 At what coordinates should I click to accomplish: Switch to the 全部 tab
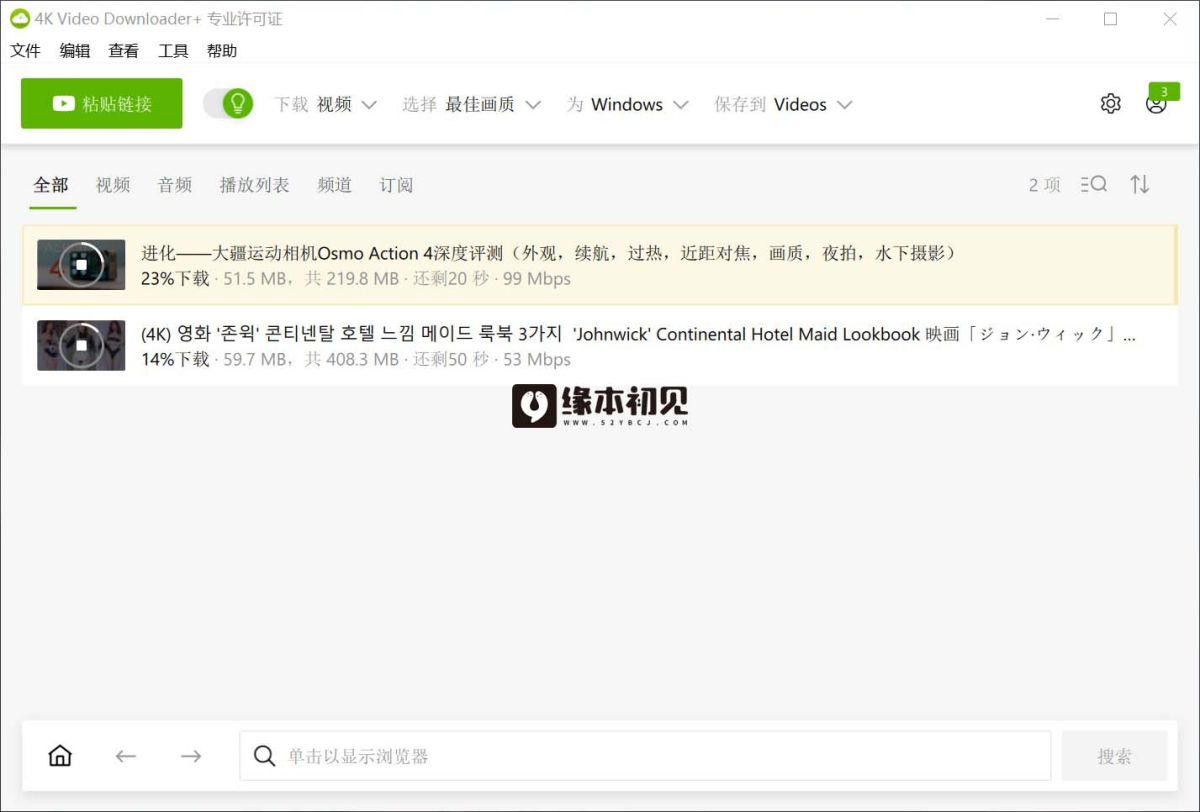pos(51,185)
